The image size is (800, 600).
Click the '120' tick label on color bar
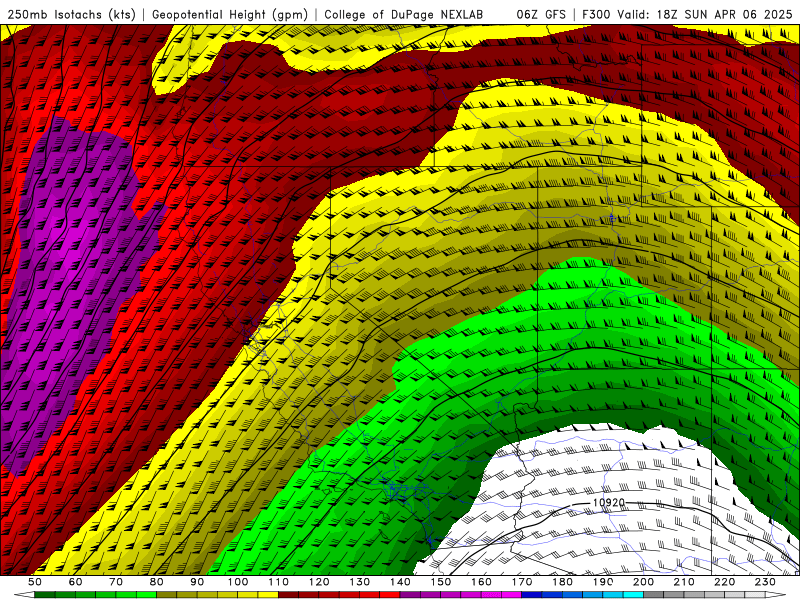point(319,582)
